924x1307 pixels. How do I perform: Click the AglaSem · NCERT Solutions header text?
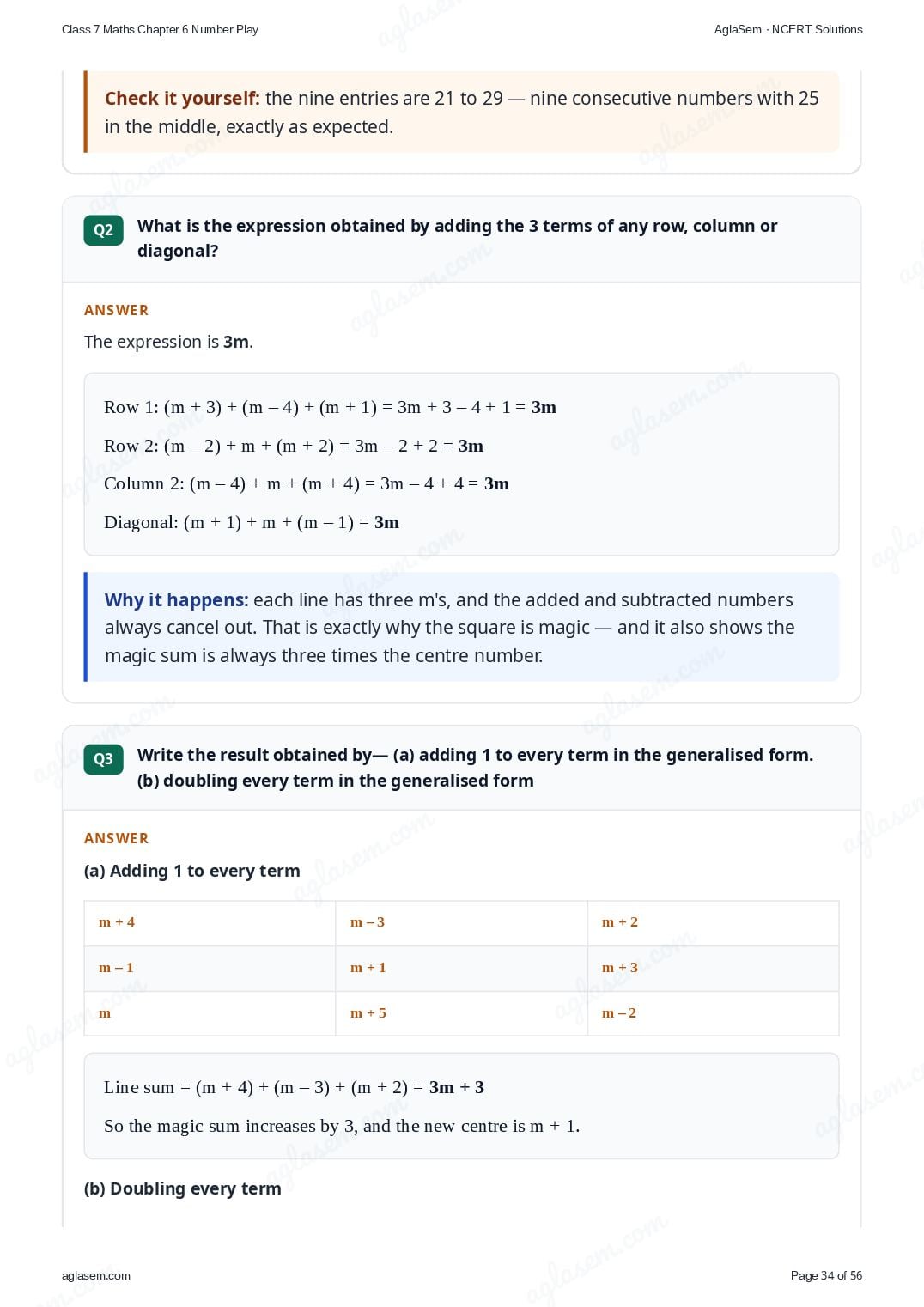[788, 29]
